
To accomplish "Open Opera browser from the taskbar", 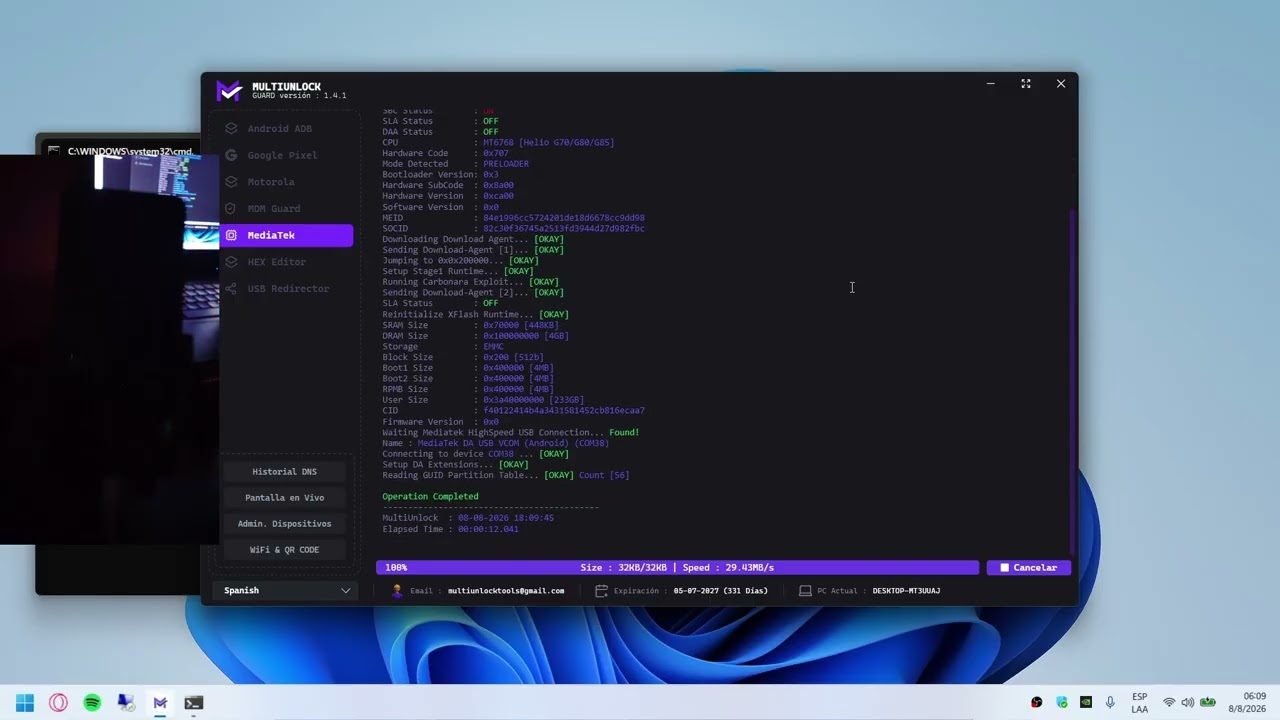I will [59, 703].
